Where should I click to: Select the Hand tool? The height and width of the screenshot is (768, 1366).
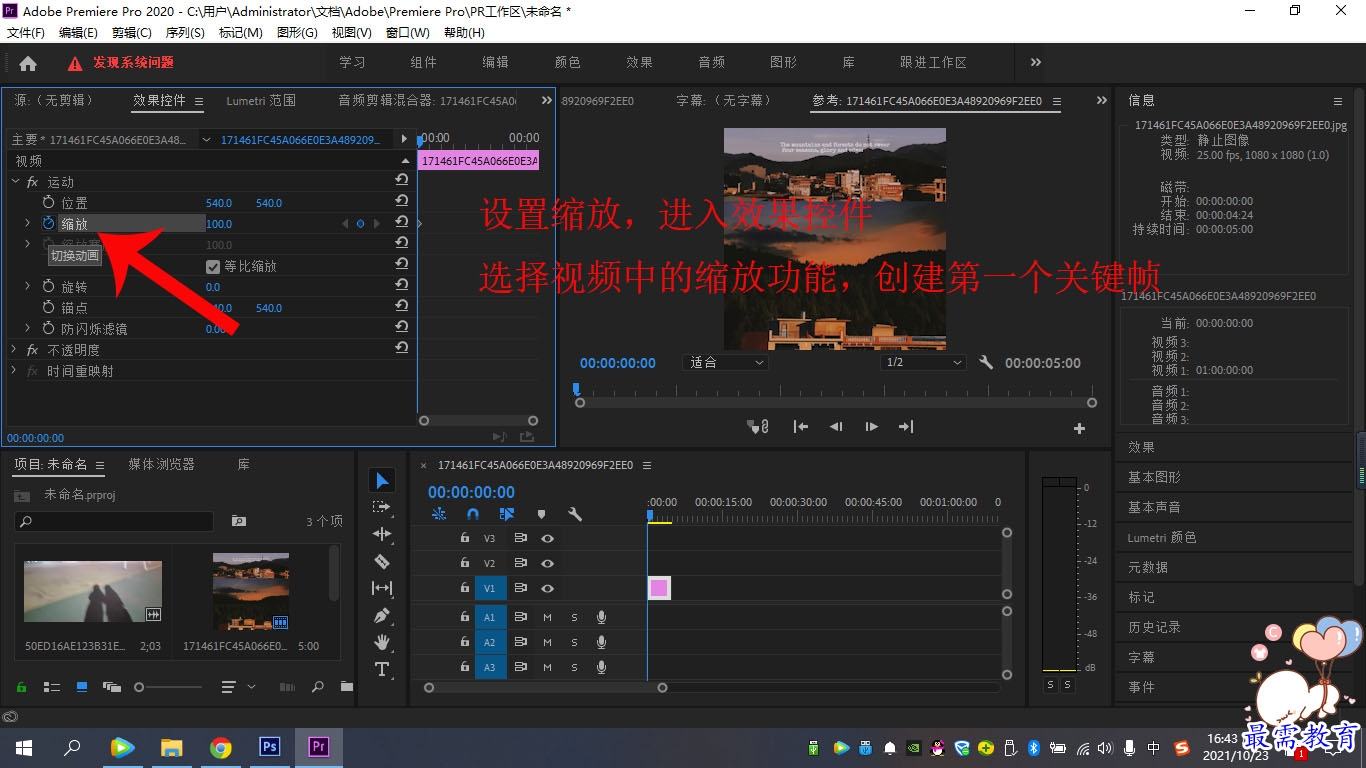pos(382,642)
